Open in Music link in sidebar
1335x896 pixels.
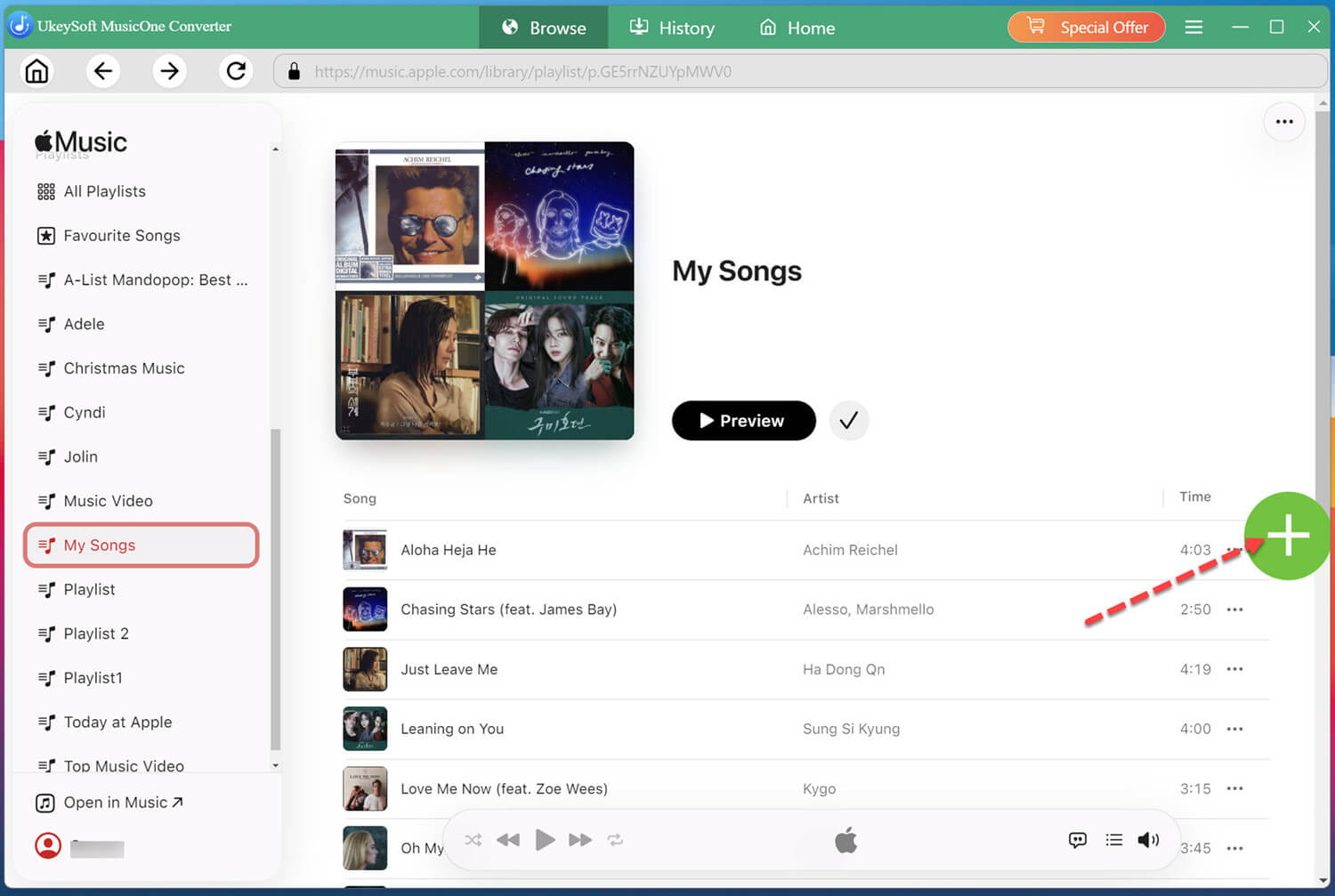[x=109, y=803]
